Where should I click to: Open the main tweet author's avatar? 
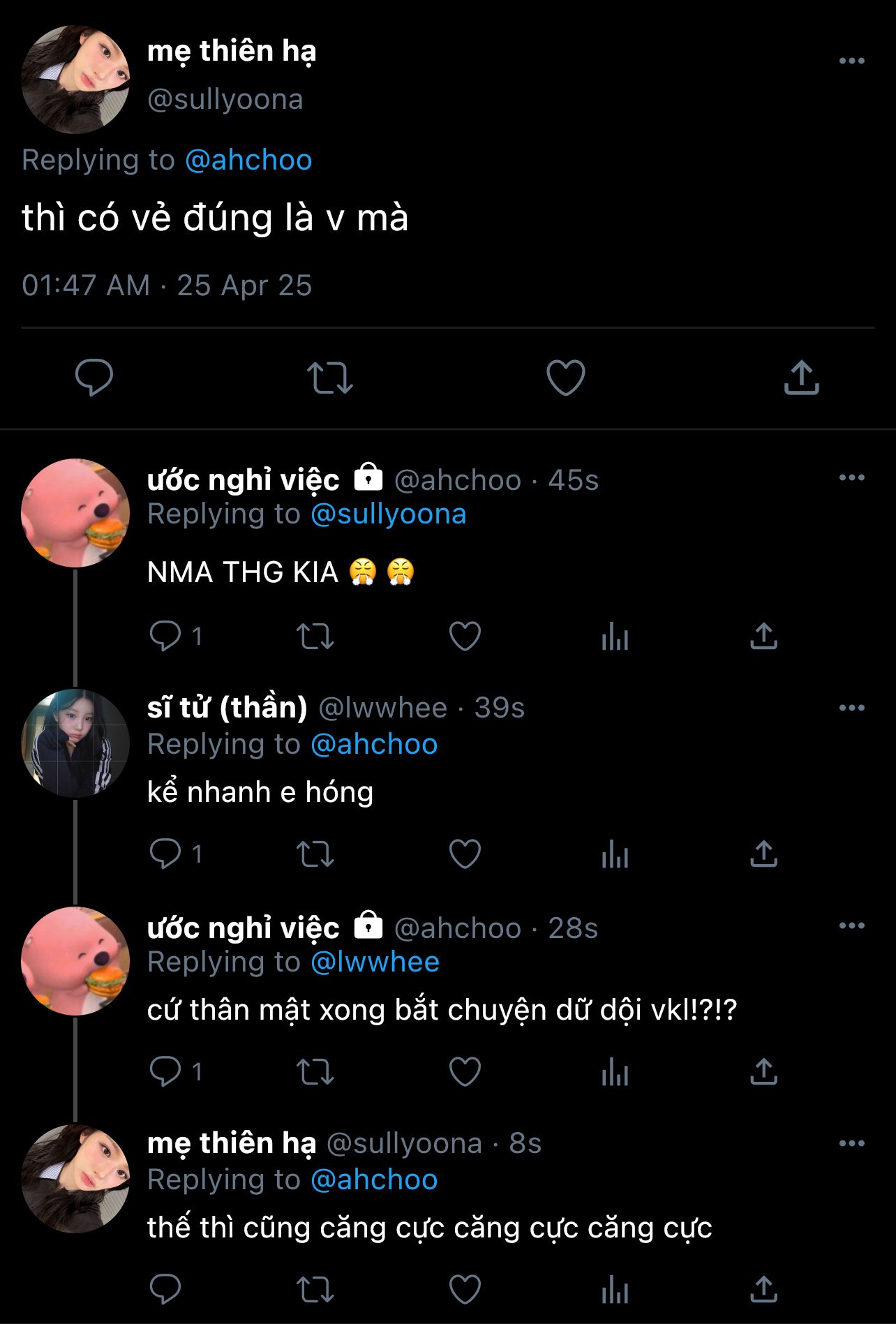pyautogui.click(x=75, y=79)
